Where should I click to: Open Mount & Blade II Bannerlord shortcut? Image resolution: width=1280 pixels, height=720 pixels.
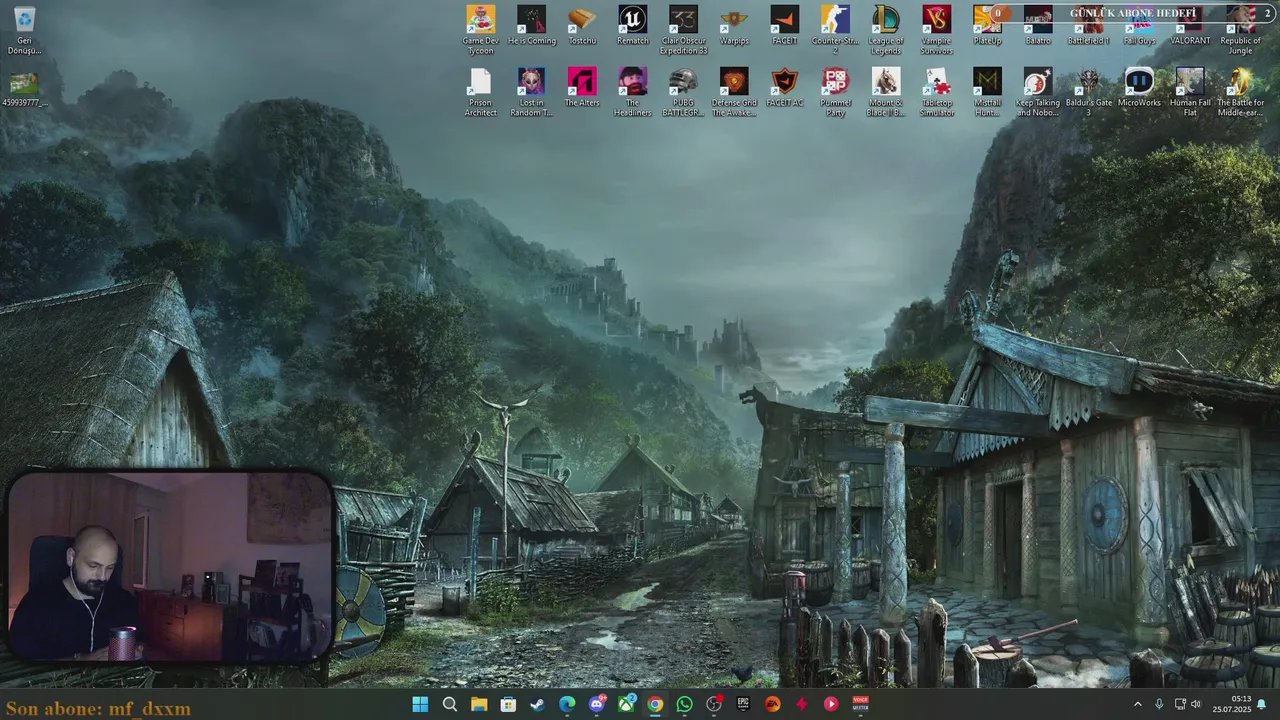(886, 92)
